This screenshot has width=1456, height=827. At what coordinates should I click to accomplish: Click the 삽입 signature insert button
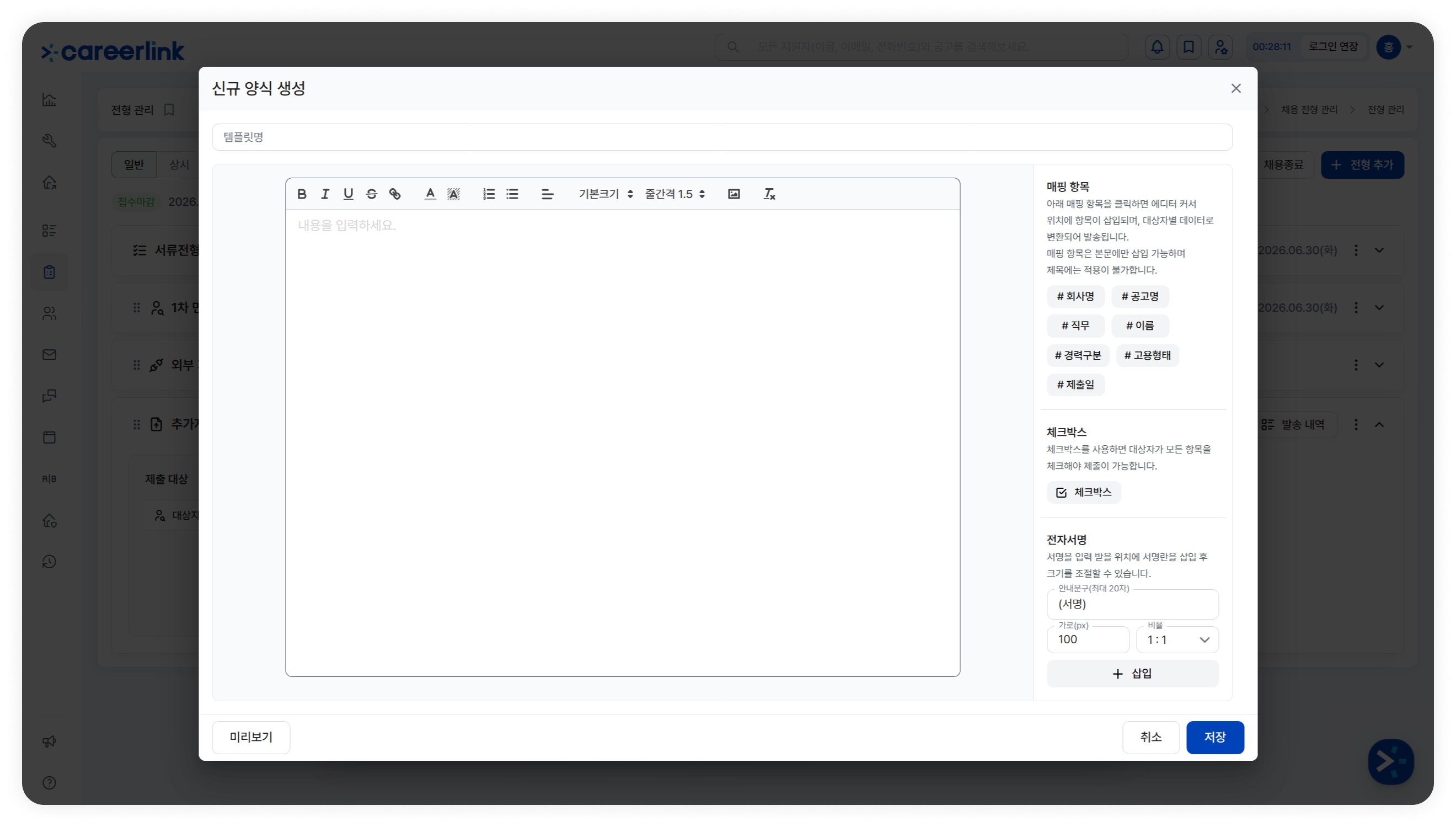pyautogui.click(x=1132, y=674)
